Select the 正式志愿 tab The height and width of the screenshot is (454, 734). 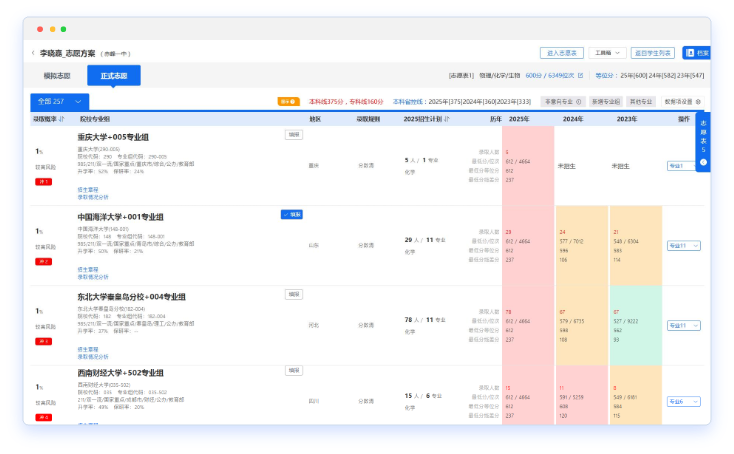[x=114, y=76]
